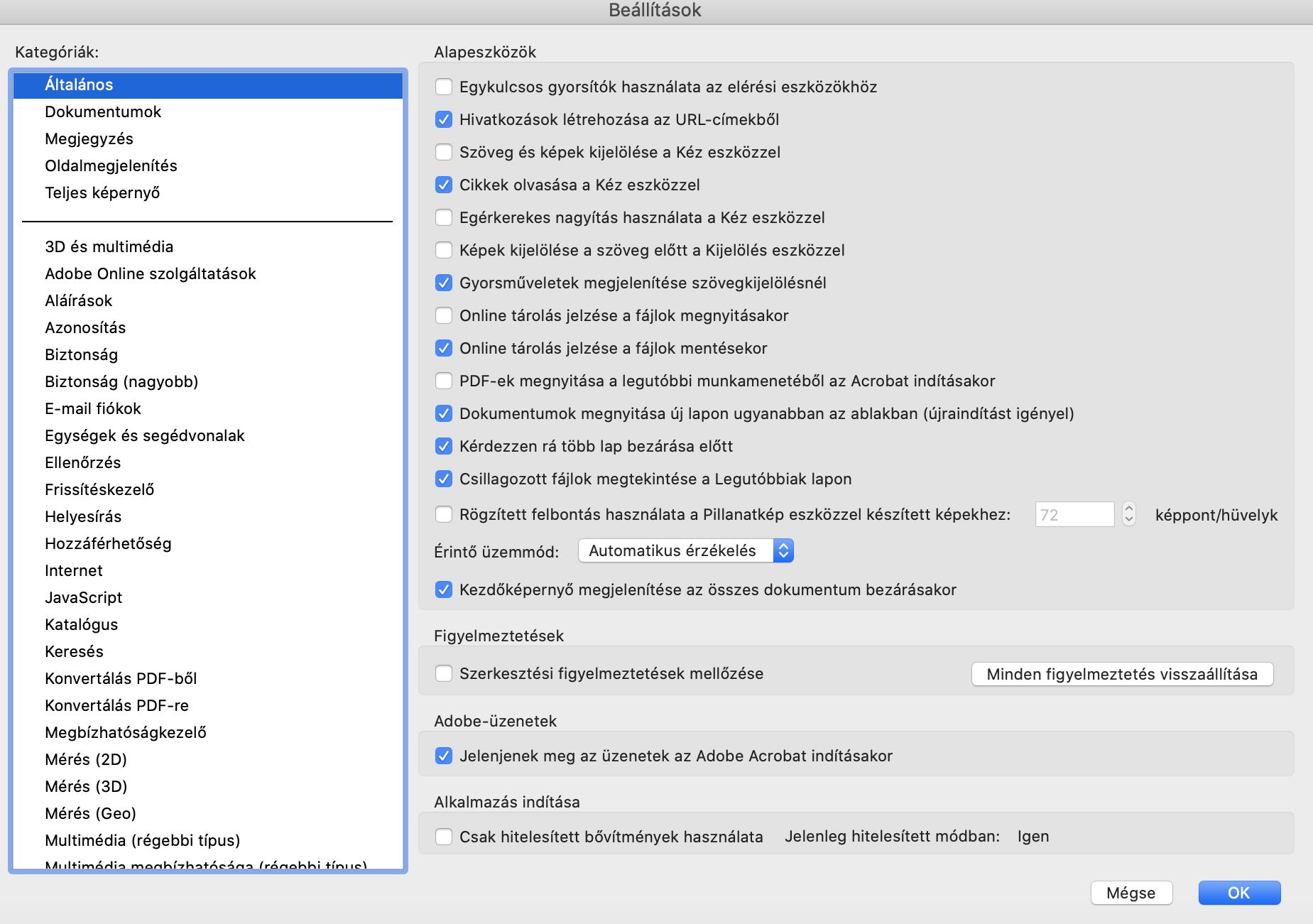
Task: Enable 'Egérkerekes nagyítás használata a Kéz eszközzel'
Action: point(444,217)
